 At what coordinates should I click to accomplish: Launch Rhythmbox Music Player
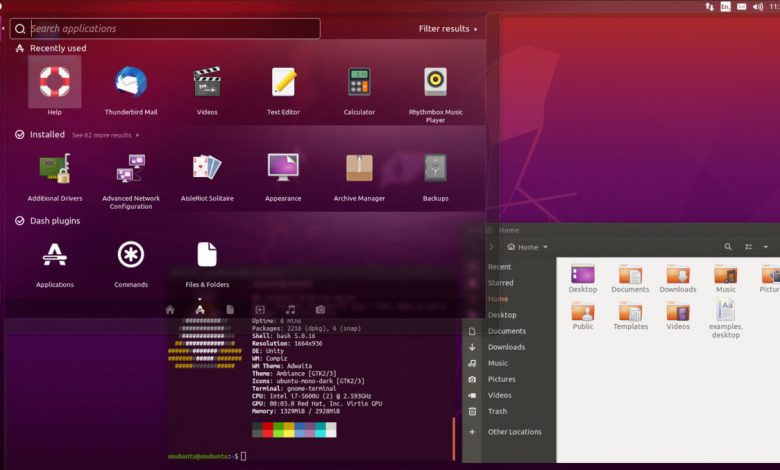point(435,82)
